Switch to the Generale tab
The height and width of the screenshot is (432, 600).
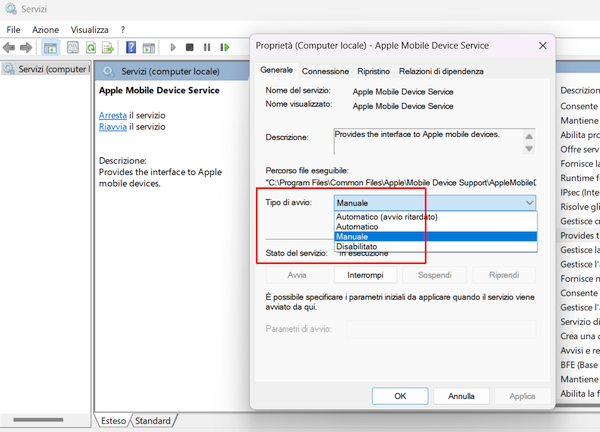(x=276, y=70)
